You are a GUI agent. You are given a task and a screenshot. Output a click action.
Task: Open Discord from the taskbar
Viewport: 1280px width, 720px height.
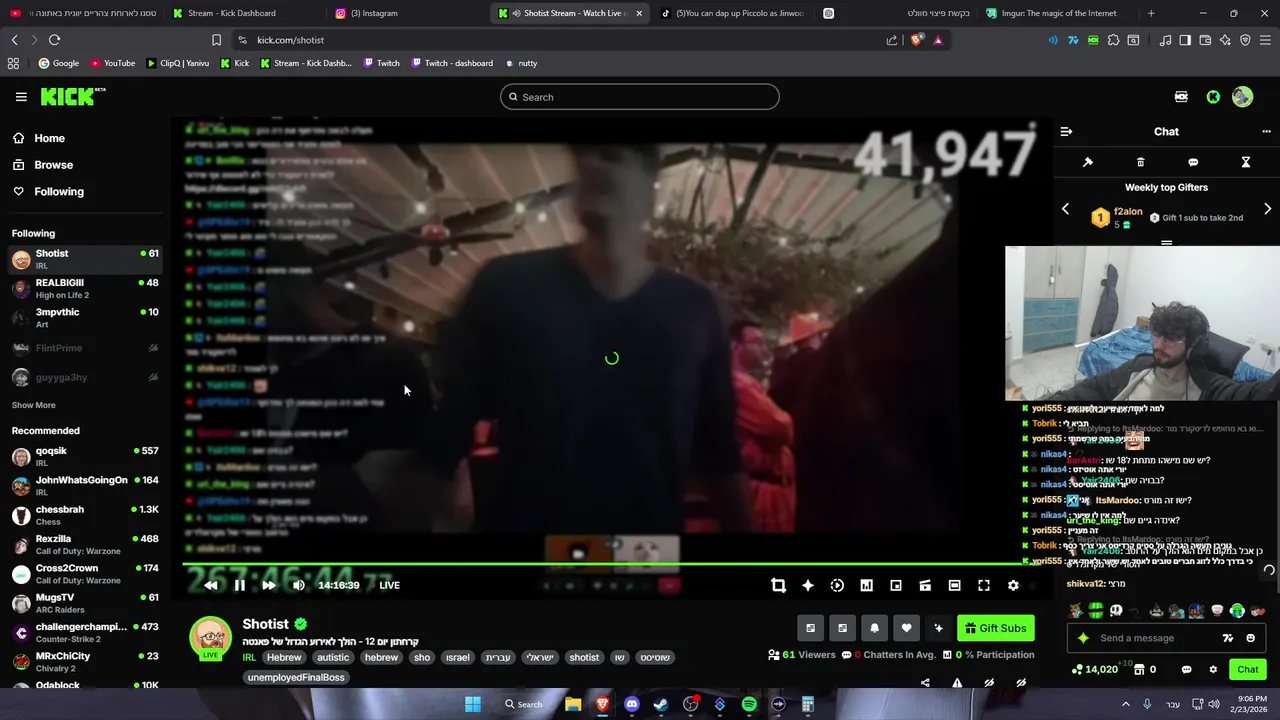click(631, 704)
